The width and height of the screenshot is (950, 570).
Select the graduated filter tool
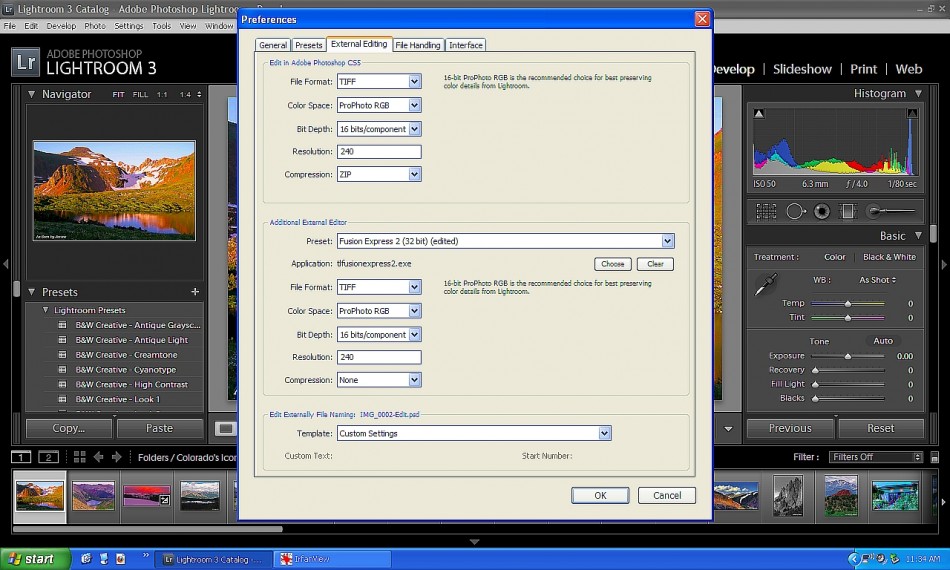(847, 211)
